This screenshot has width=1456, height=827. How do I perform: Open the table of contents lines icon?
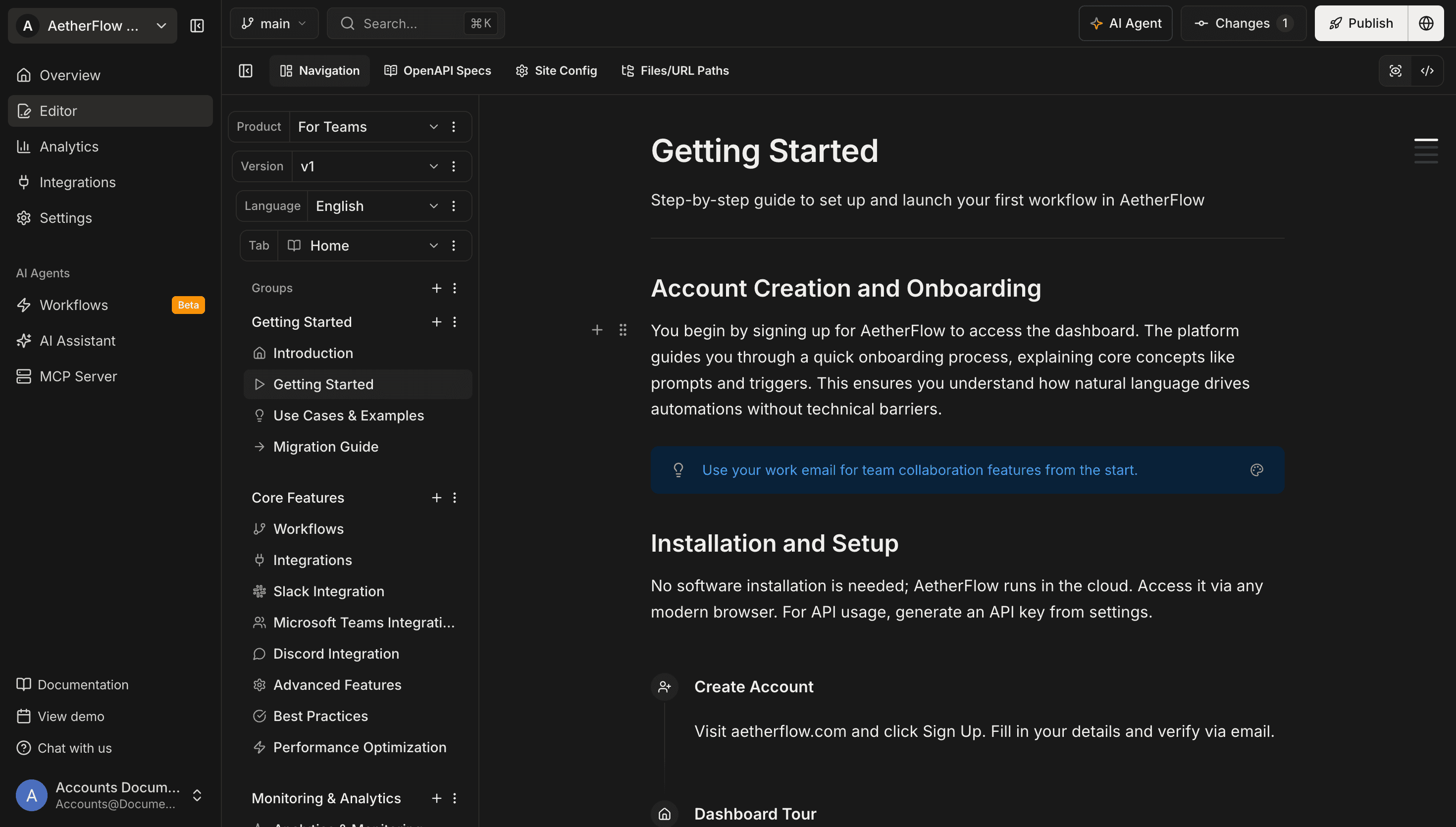pyautogui.click(x=1426, y=151)
